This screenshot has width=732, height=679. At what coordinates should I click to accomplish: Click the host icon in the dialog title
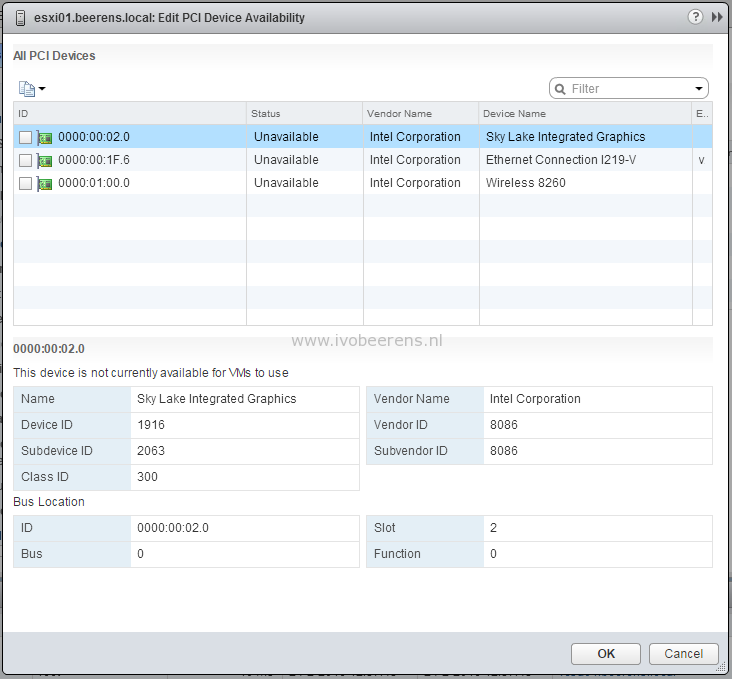[x=21, y=18]
